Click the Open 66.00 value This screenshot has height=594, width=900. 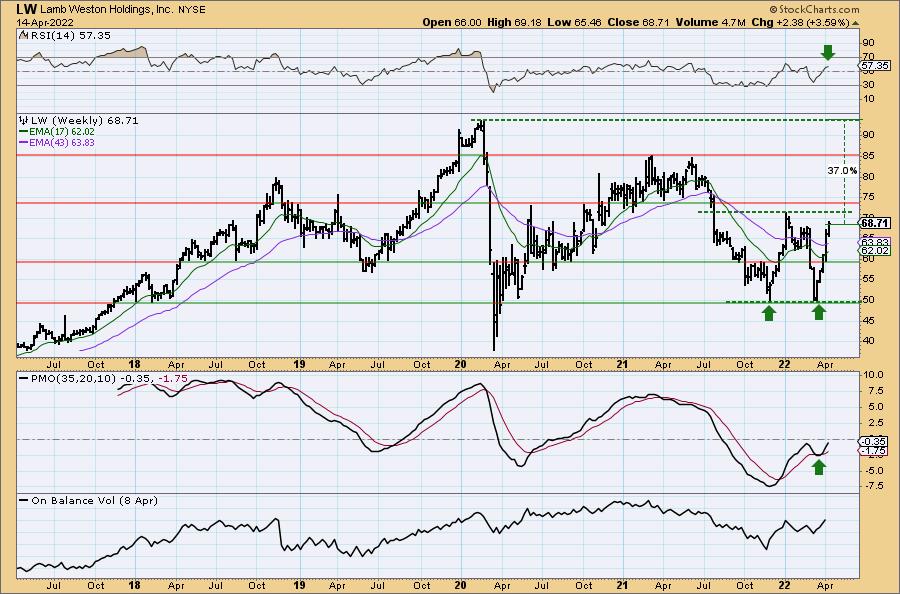click(452, 22)
